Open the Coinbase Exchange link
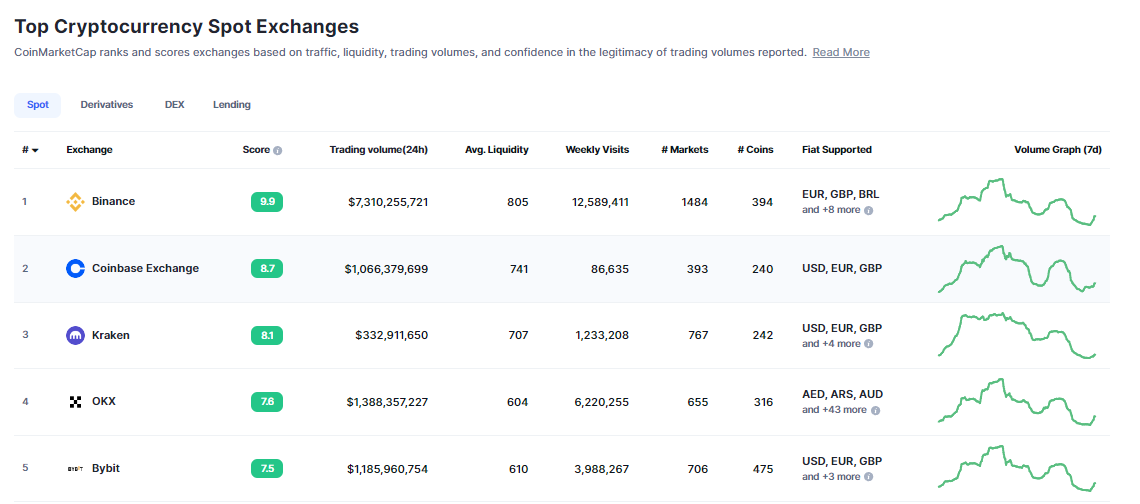 point(145,268)
